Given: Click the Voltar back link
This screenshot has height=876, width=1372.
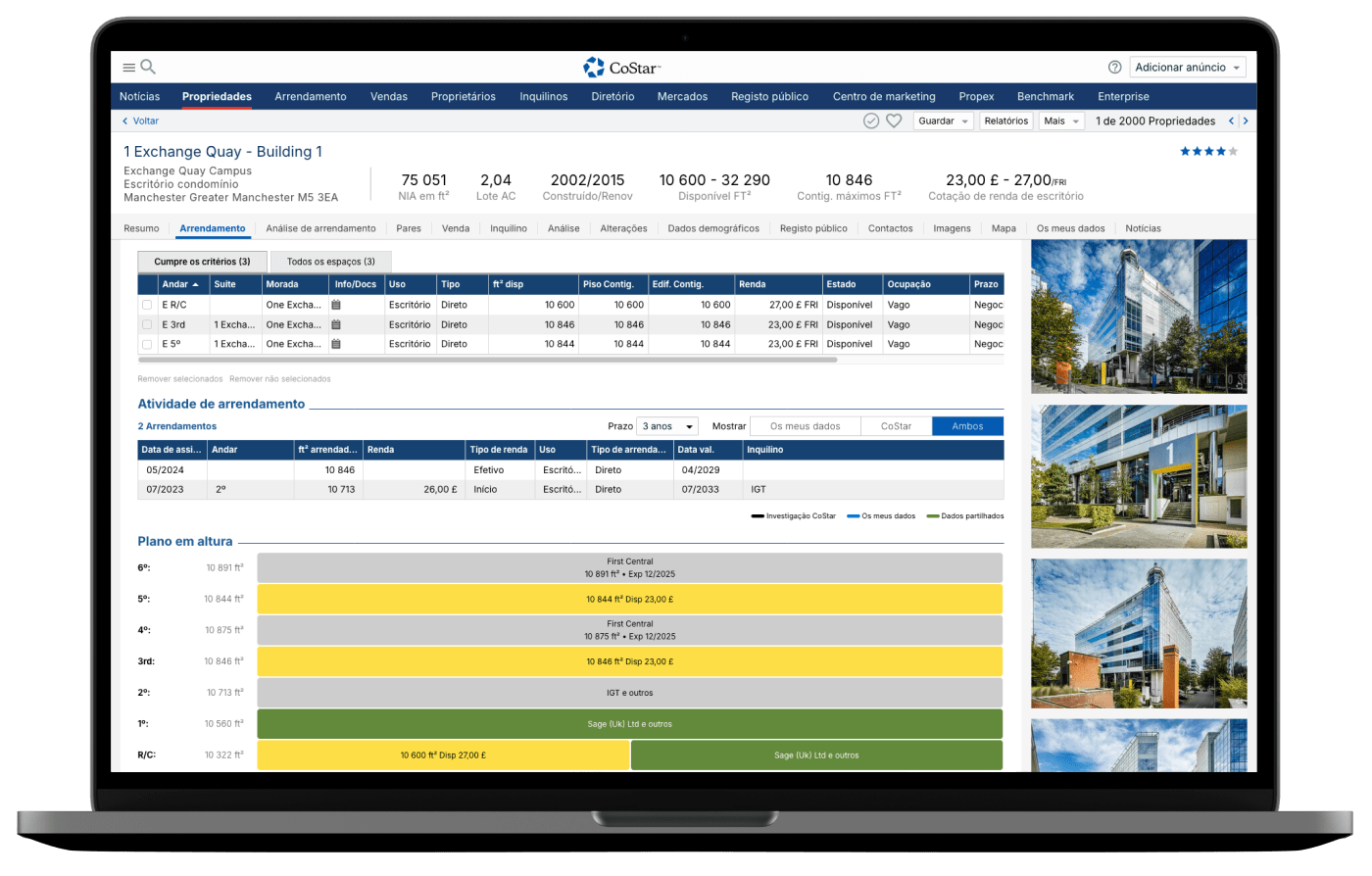Looking at the screenshot, I should tap(140, 121).
